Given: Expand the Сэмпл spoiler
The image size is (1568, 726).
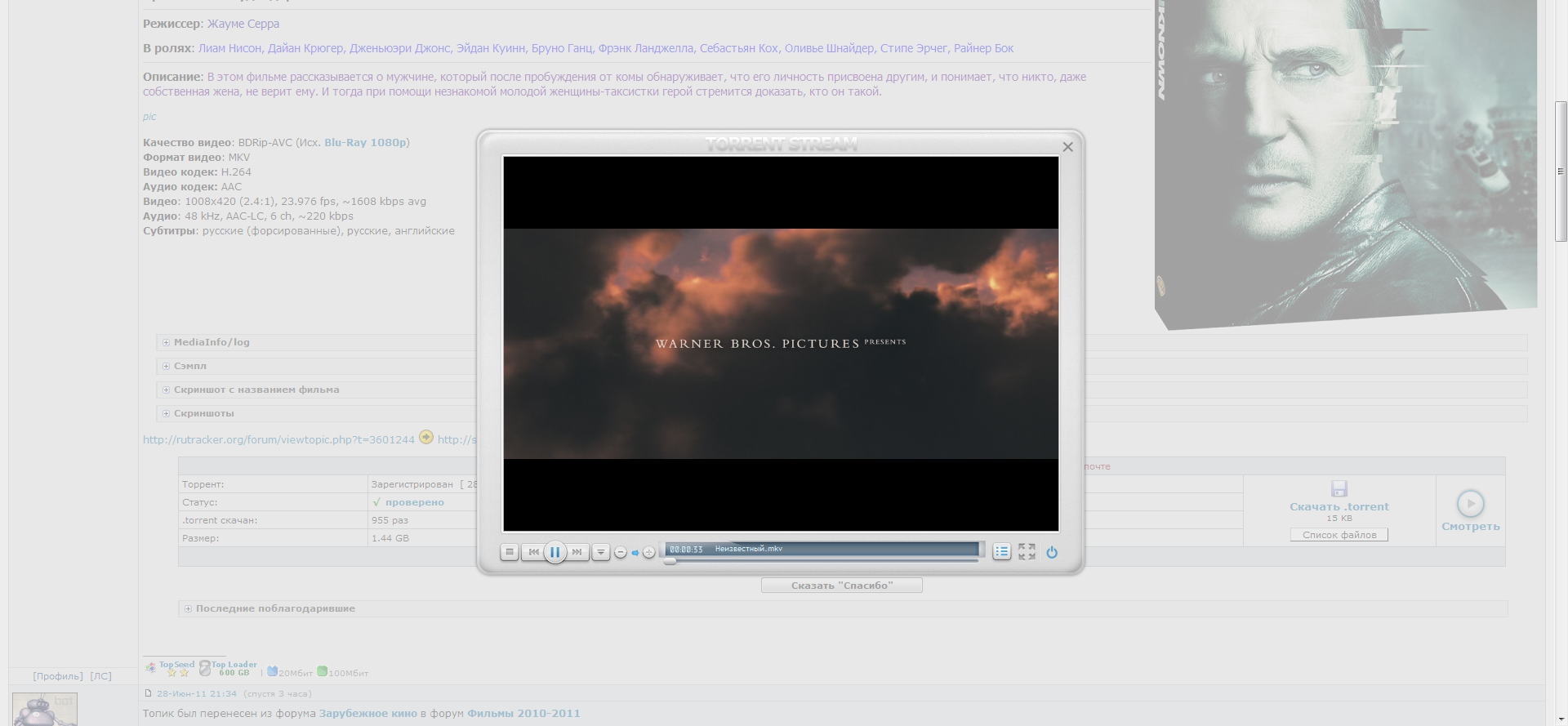Looking at the screenshot, I should (x=184, y=366).
